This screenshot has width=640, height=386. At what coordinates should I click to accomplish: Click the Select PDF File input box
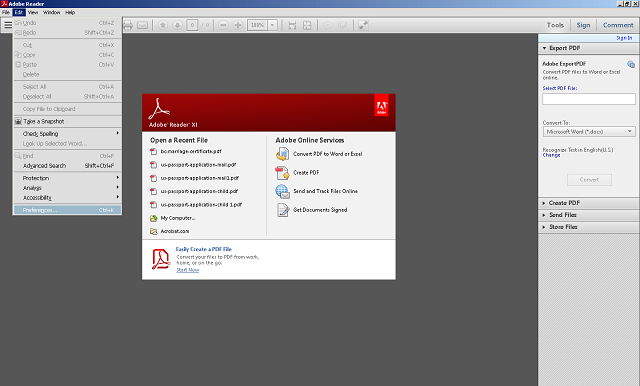click(589, 99)
